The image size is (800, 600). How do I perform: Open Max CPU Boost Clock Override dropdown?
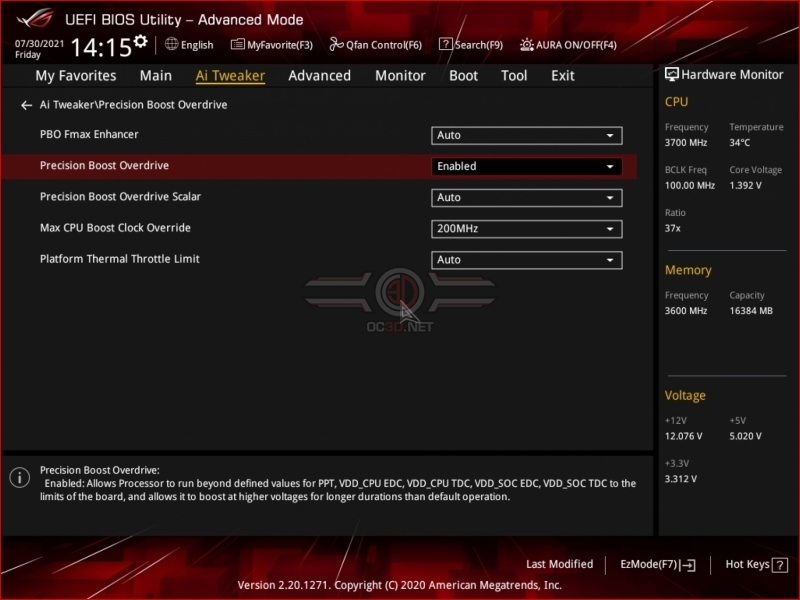click(527, 229)
